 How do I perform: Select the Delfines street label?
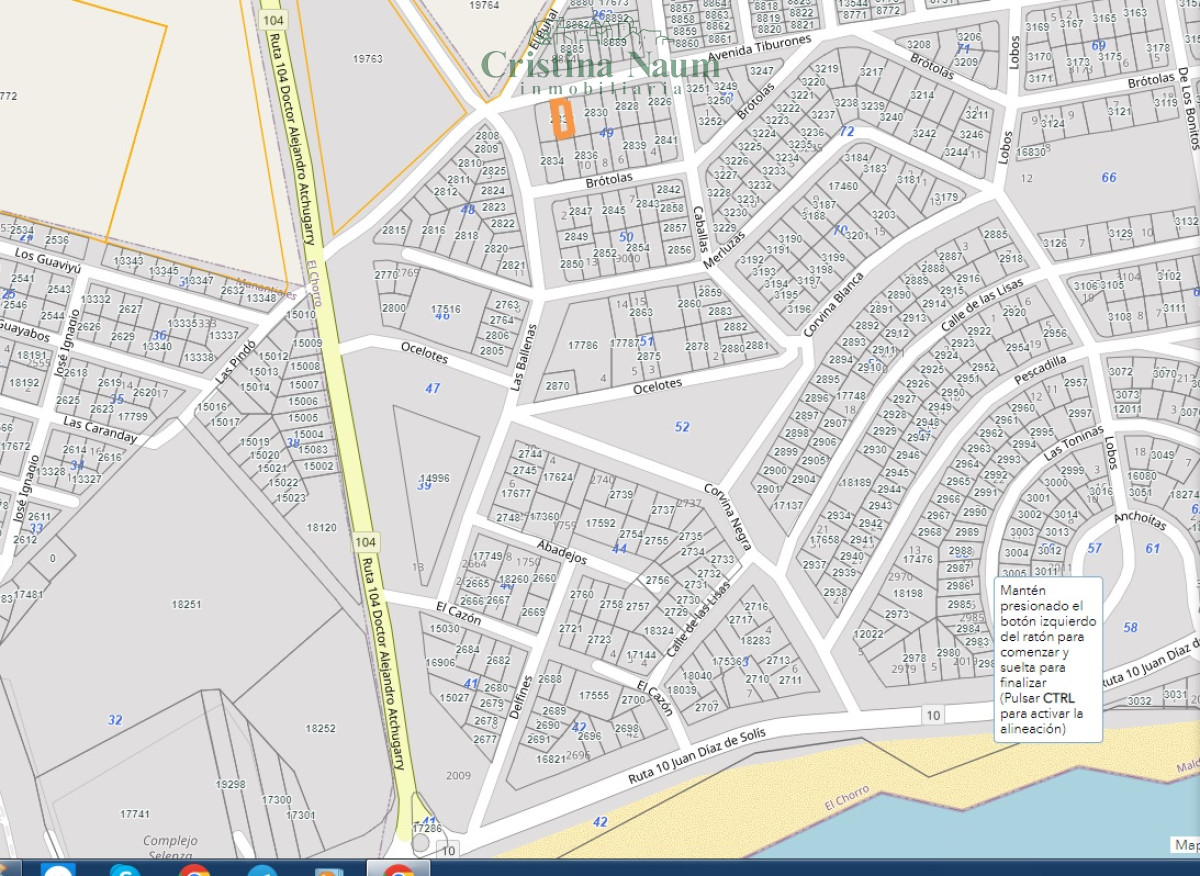pyautogui.click(x=520, y=696)
